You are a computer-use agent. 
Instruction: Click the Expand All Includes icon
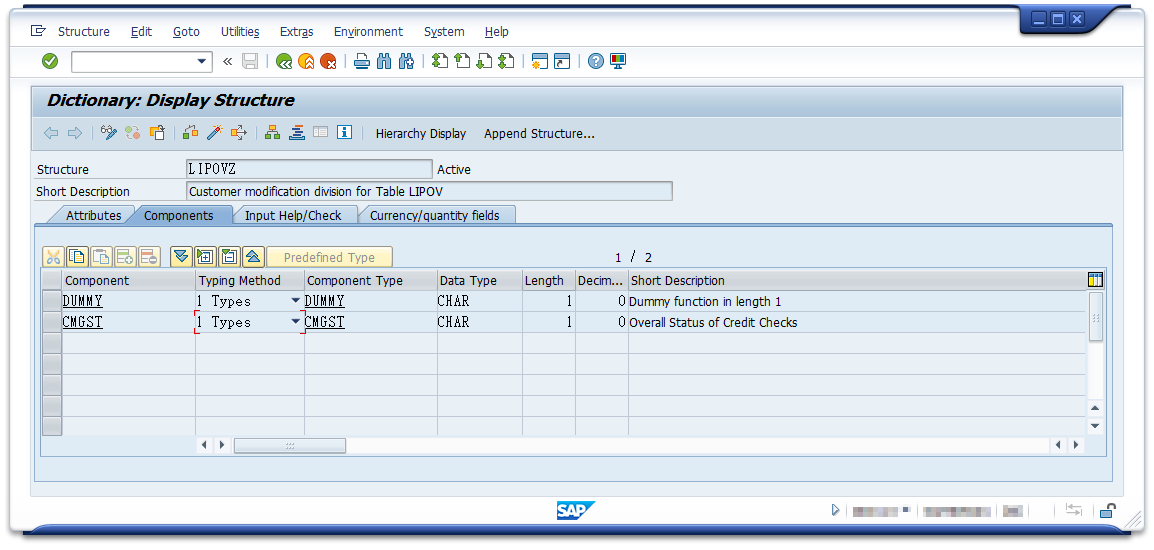click(180, 257)
